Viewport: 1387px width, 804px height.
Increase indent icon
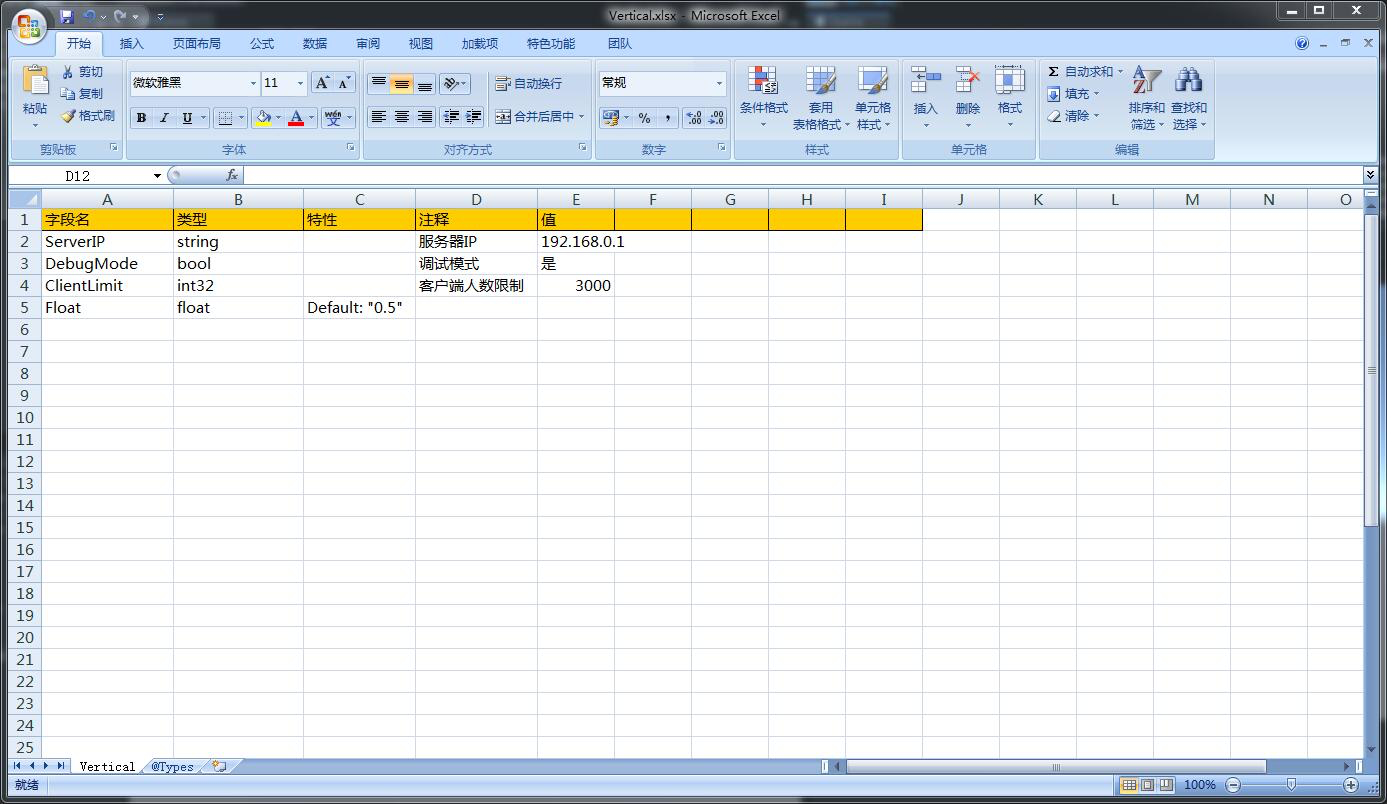point(474,117)
